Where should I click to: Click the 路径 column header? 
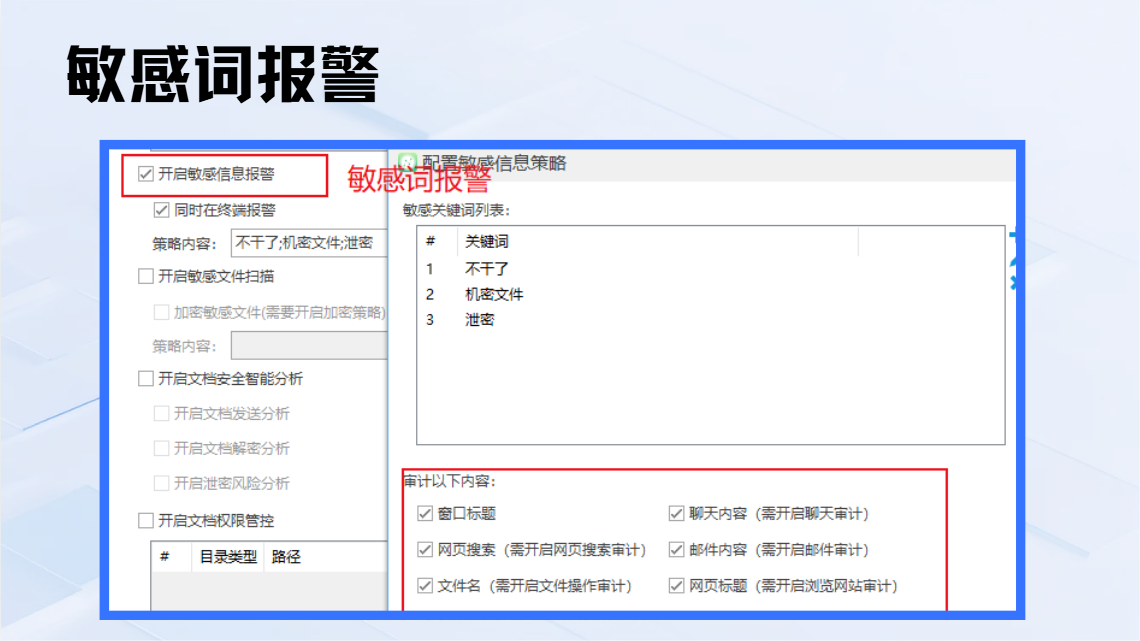325,557
